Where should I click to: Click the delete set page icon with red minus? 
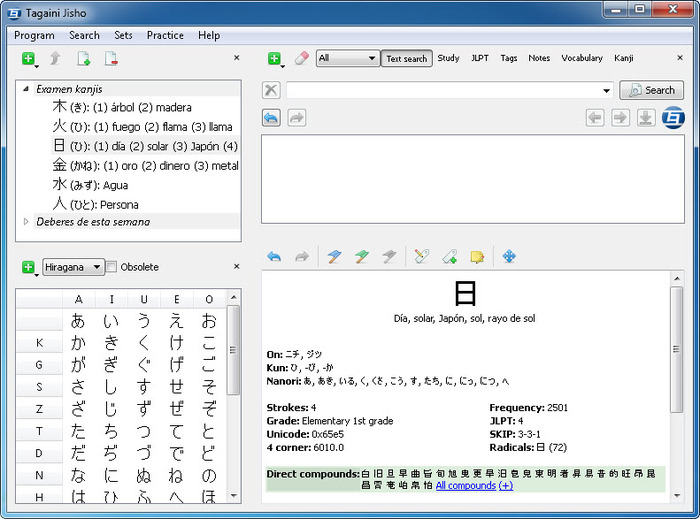[111, 58]
